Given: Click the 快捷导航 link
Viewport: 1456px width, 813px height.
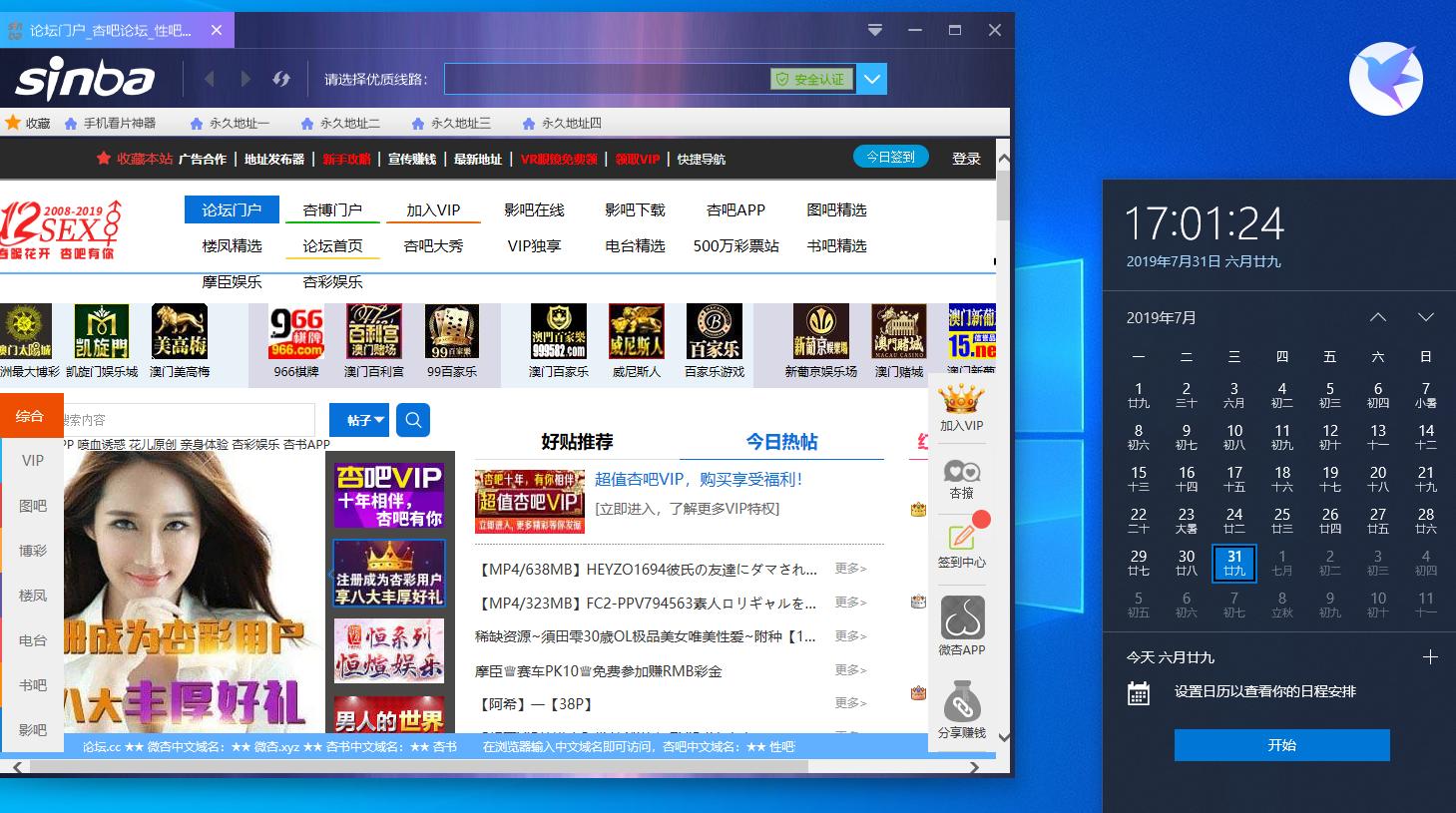Looking at the screenshot, I should click(702, 159).
